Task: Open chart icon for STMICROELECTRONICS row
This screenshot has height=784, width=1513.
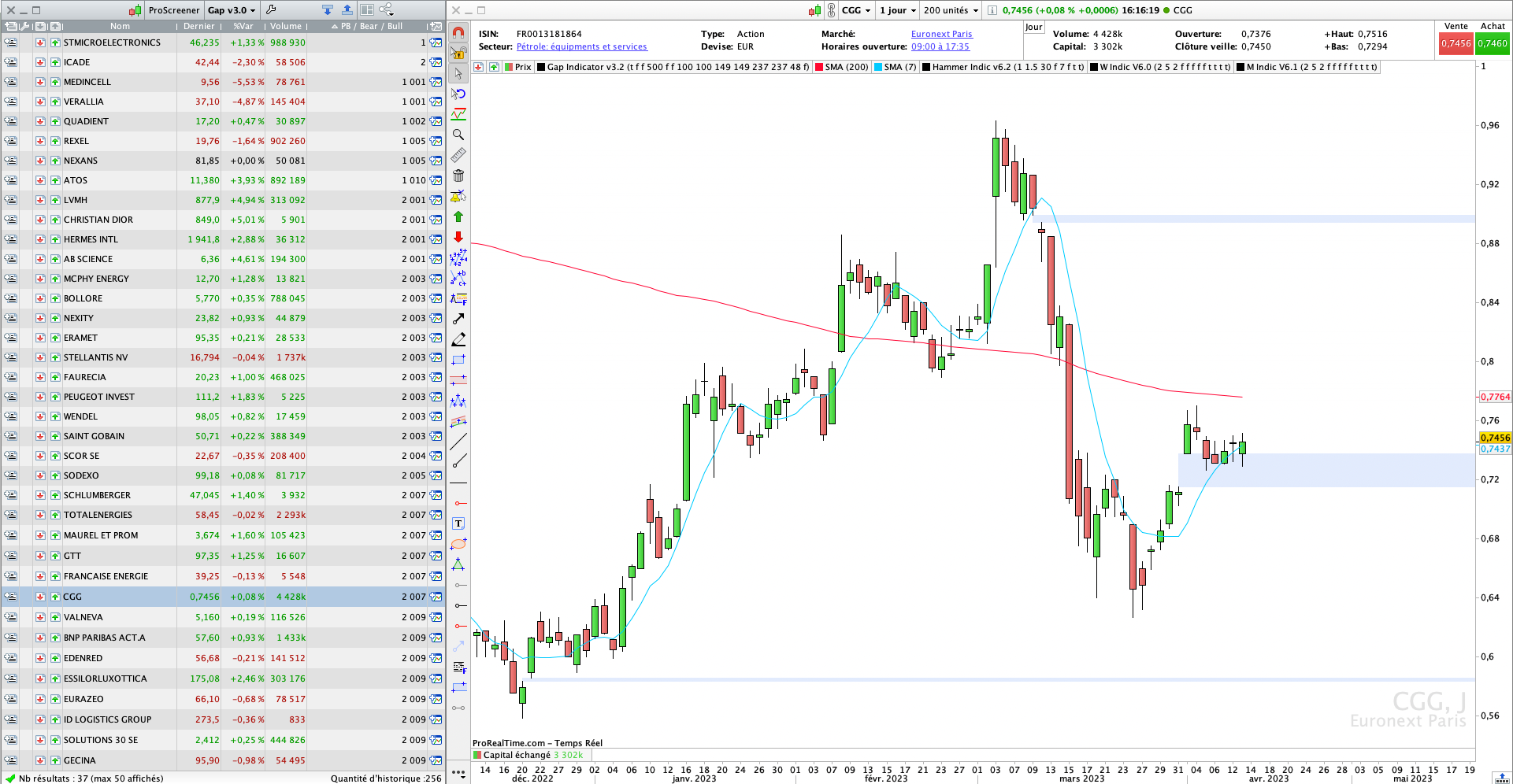Action: (x=436, y=43)
